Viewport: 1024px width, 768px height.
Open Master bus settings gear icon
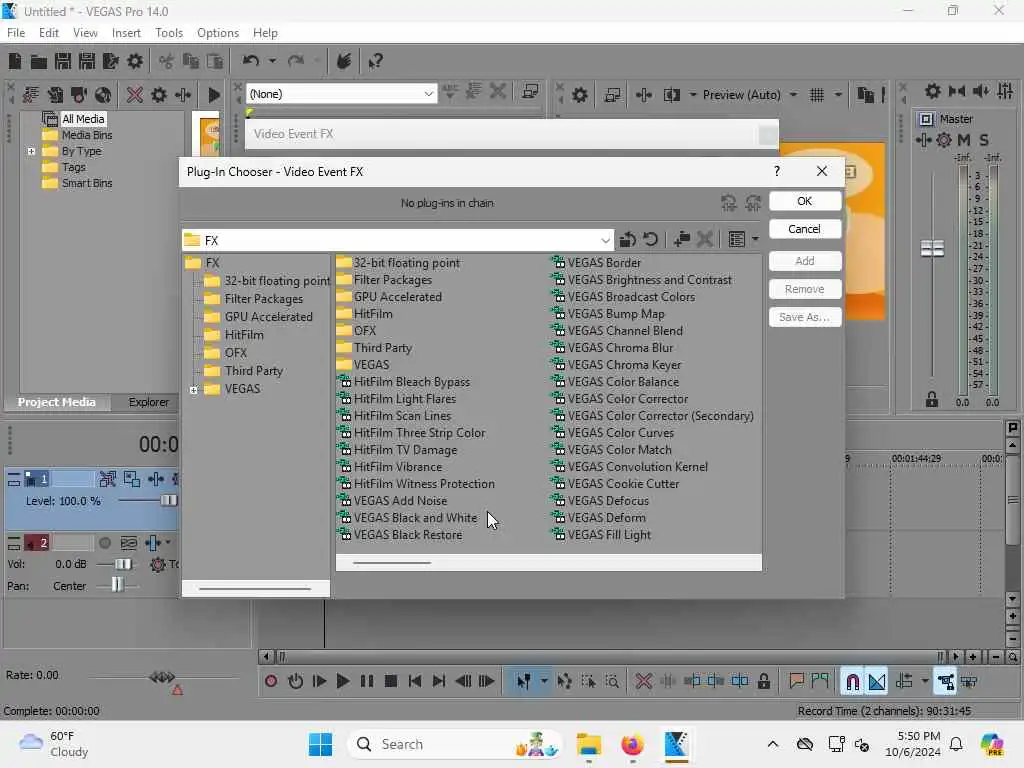tap(933, 91)
